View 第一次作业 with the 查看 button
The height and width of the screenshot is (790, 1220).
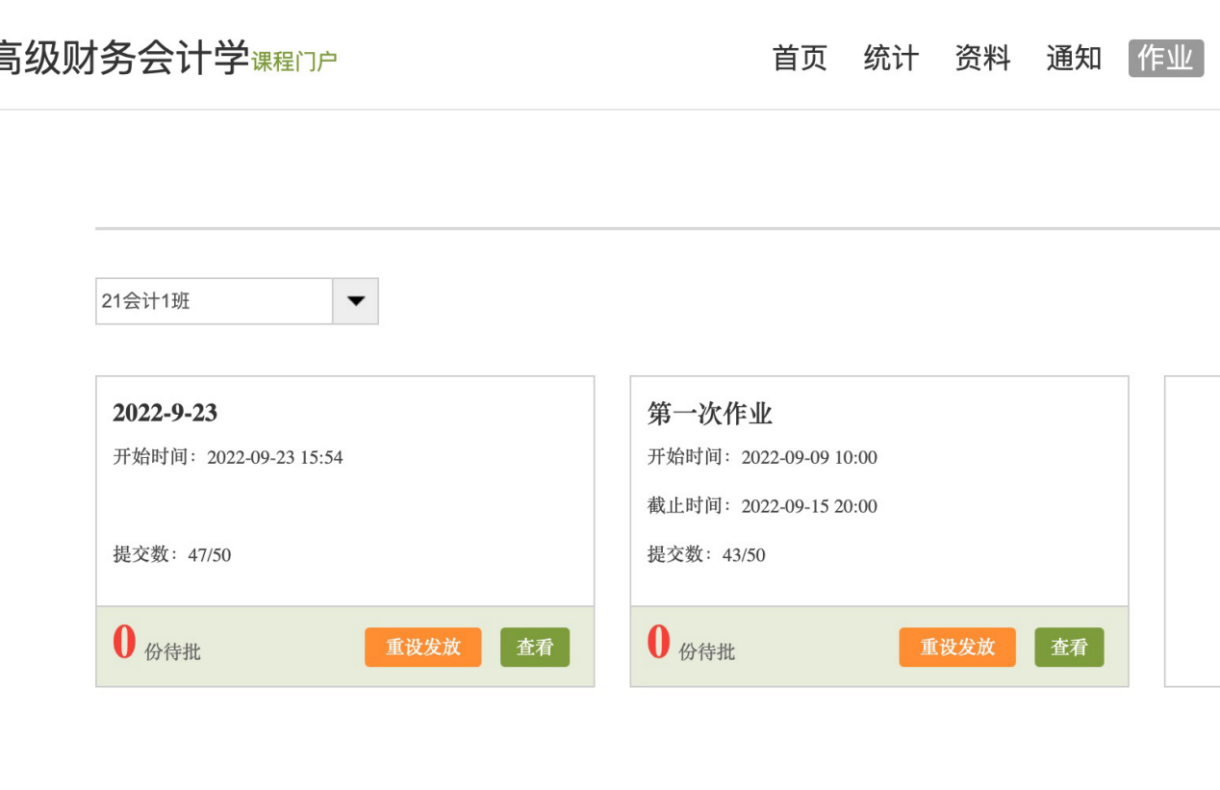[1068, 647]
